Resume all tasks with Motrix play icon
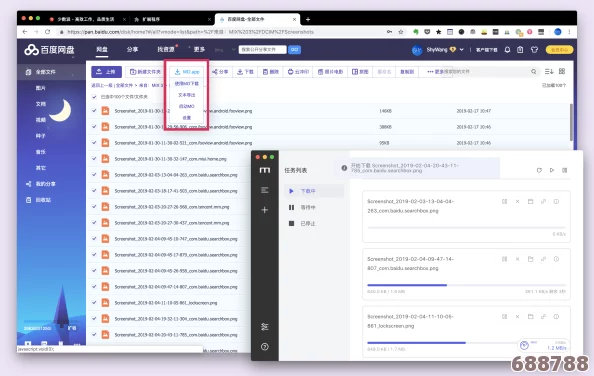Viewport: 594px width, 376px height. 552,170
